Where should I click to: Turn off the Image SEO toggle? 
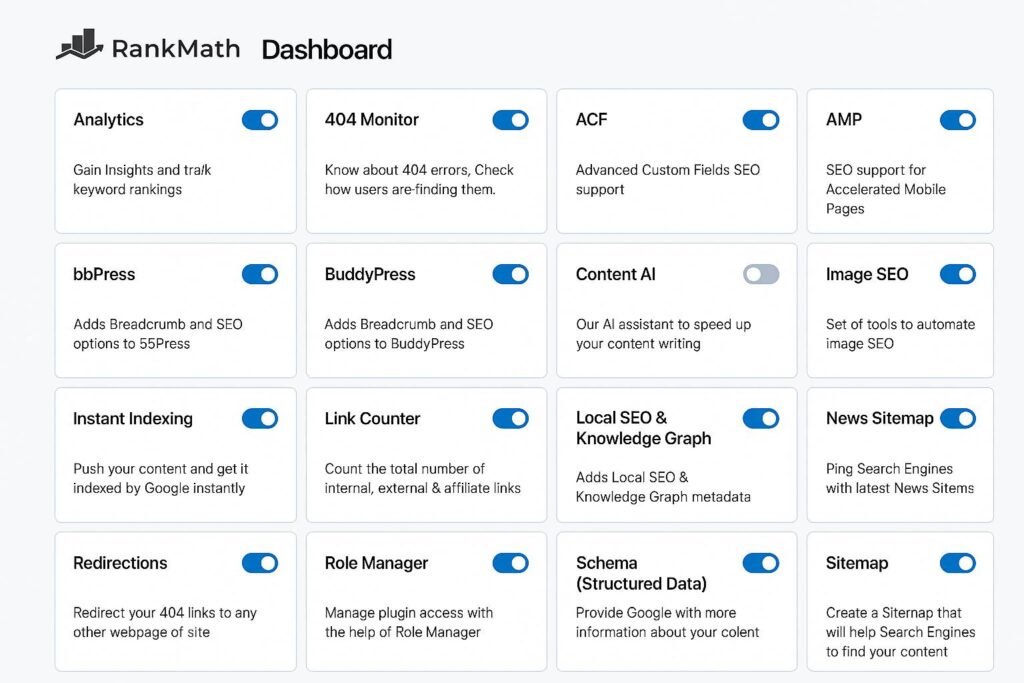pyautogui.click(x=957, y=274)
